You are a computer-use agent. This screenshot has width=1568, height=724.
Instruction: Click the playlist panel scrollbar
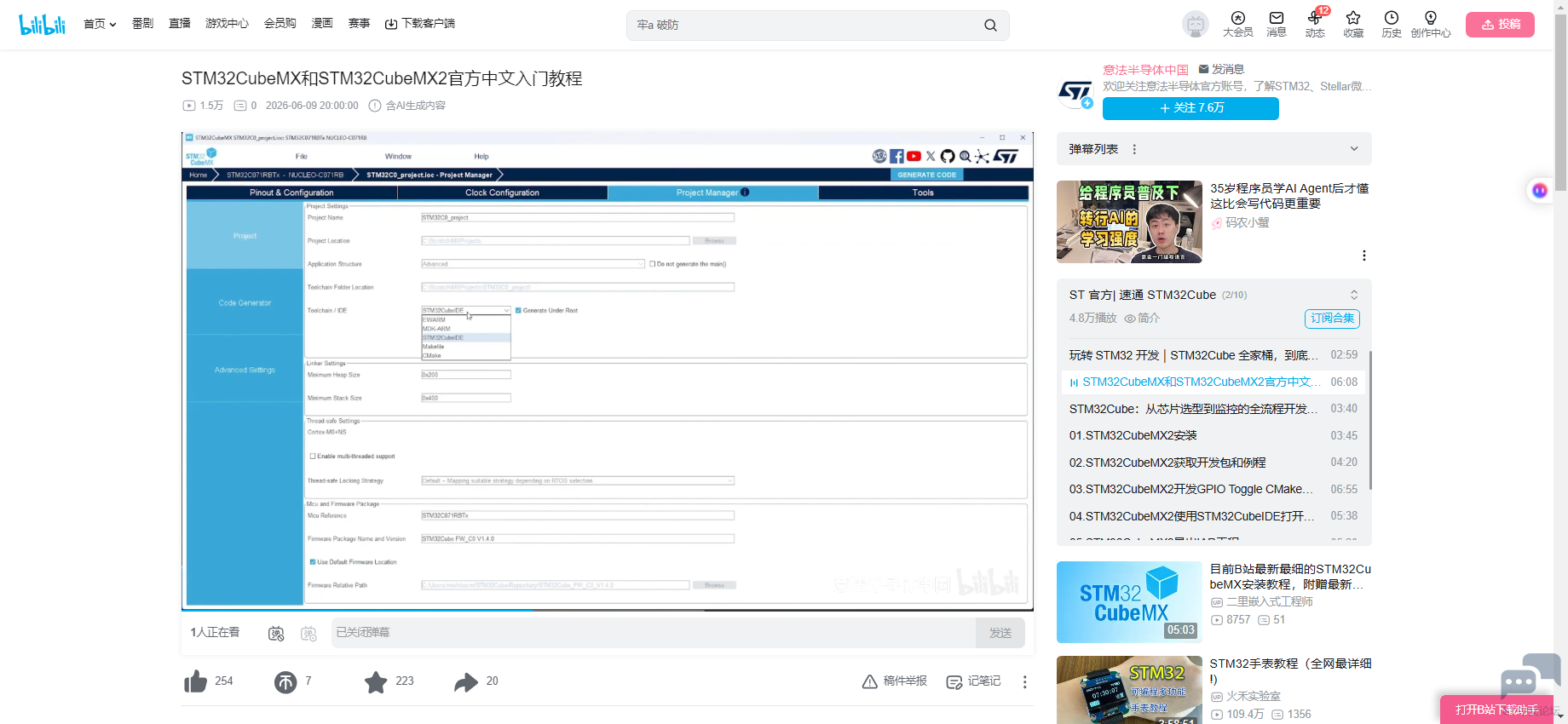(x=1370, y=420)
